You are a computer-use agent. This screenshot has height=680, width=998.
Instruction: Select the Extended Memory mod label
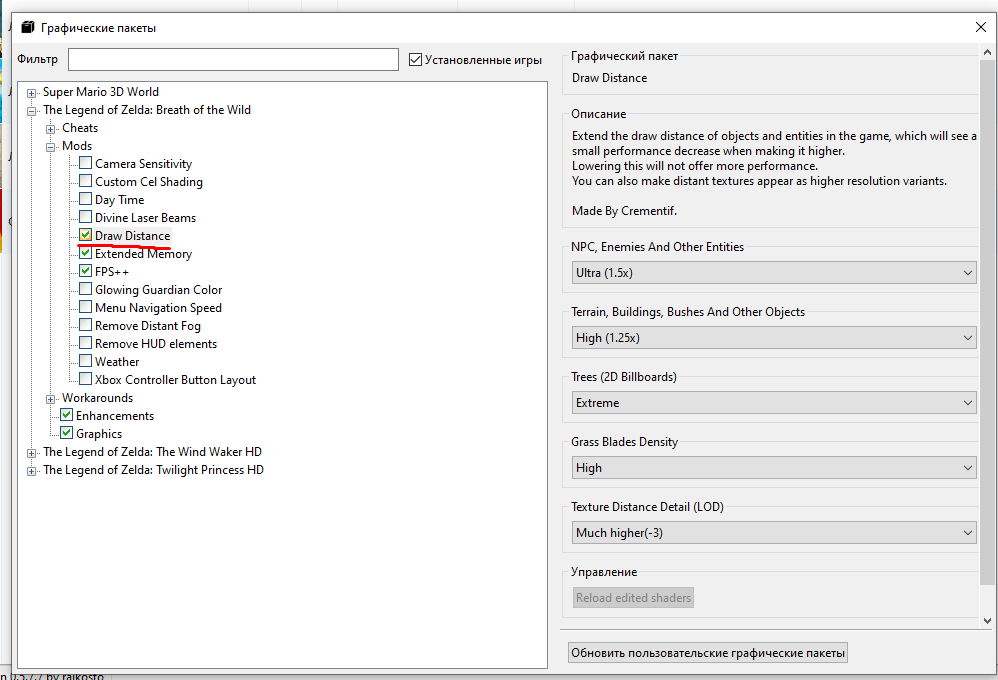[x=143, y=253]
